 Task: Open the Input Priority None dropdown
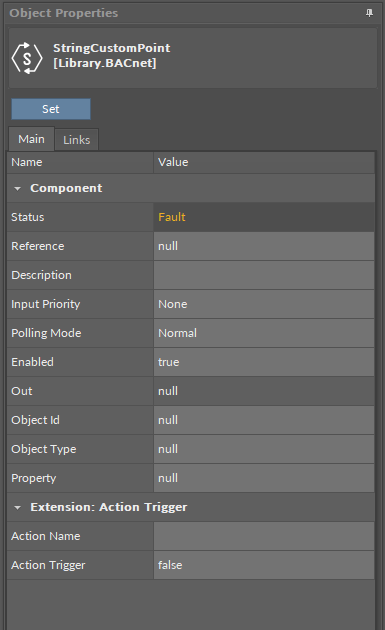click(x=264, y=304)
